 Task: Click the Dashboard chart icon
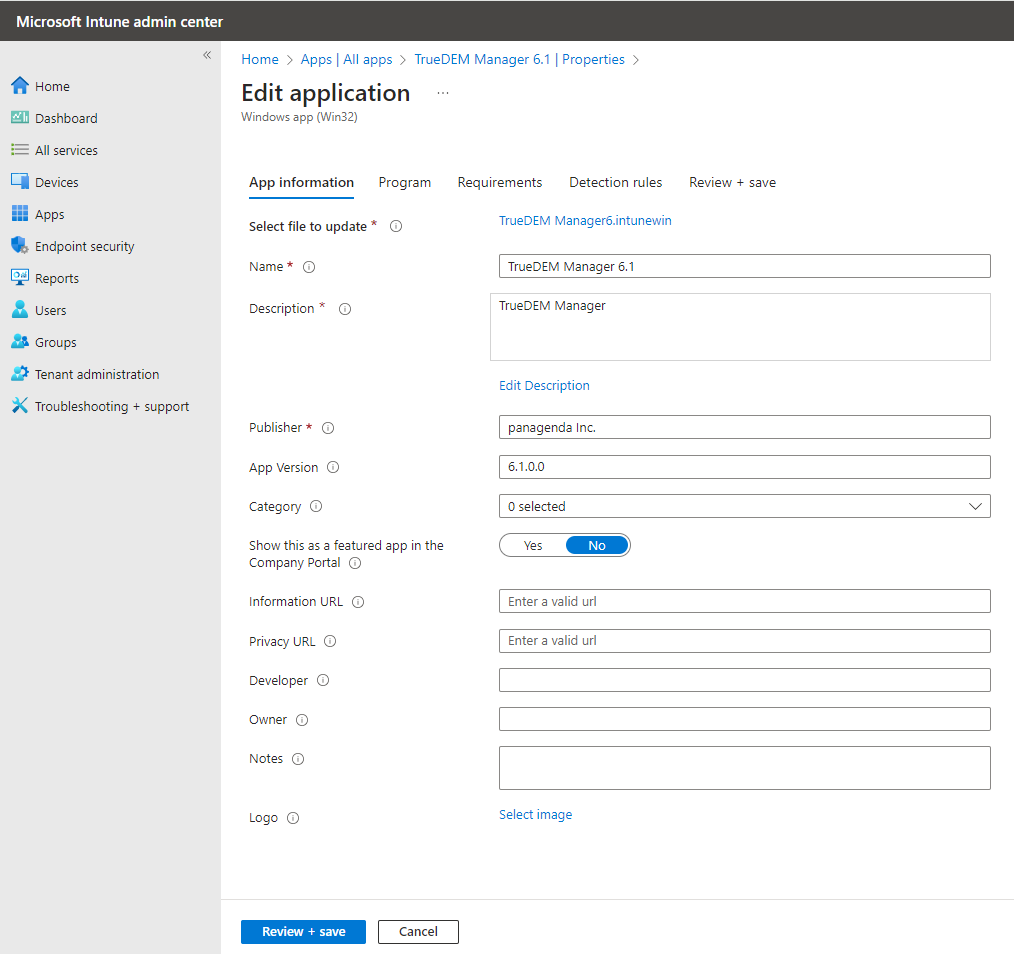coord(19,118)
